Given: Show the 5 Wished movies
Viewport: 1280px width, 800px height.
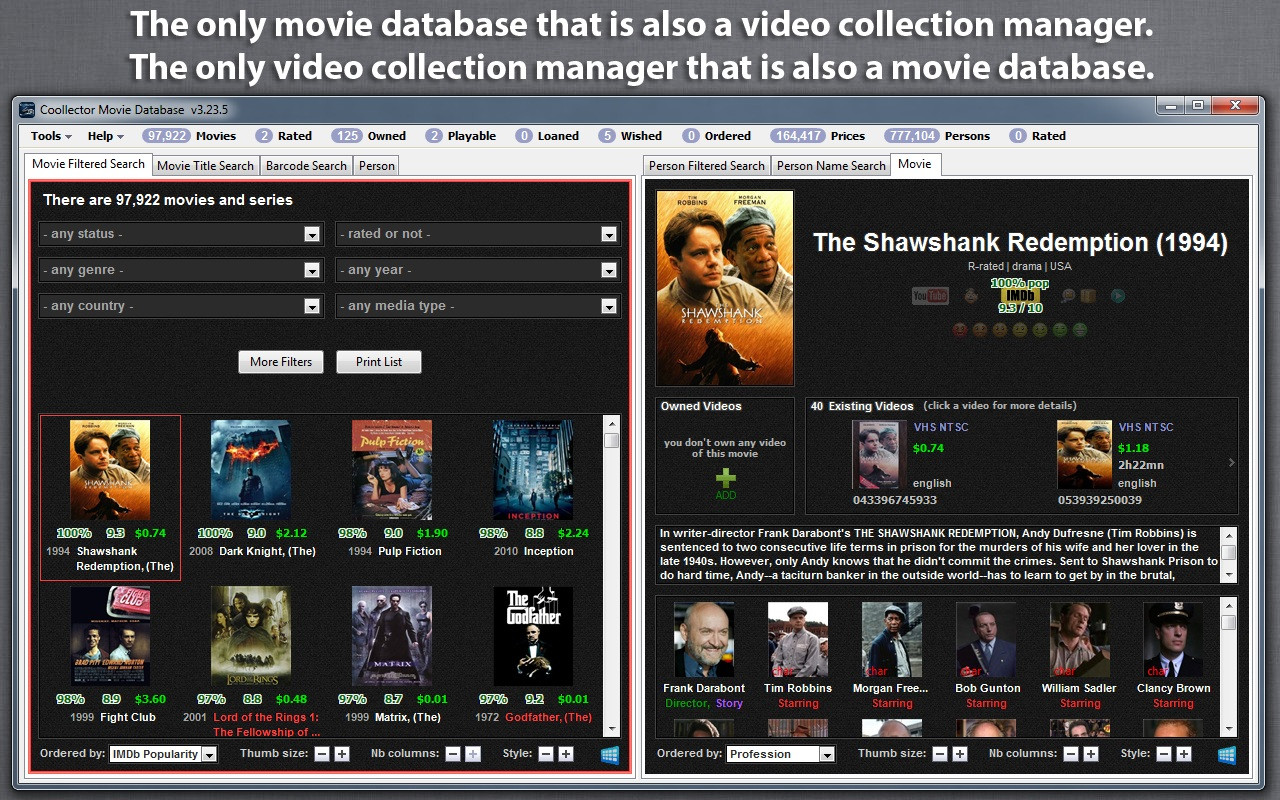Looking at the screenshot, I should [x=630, y=136].
